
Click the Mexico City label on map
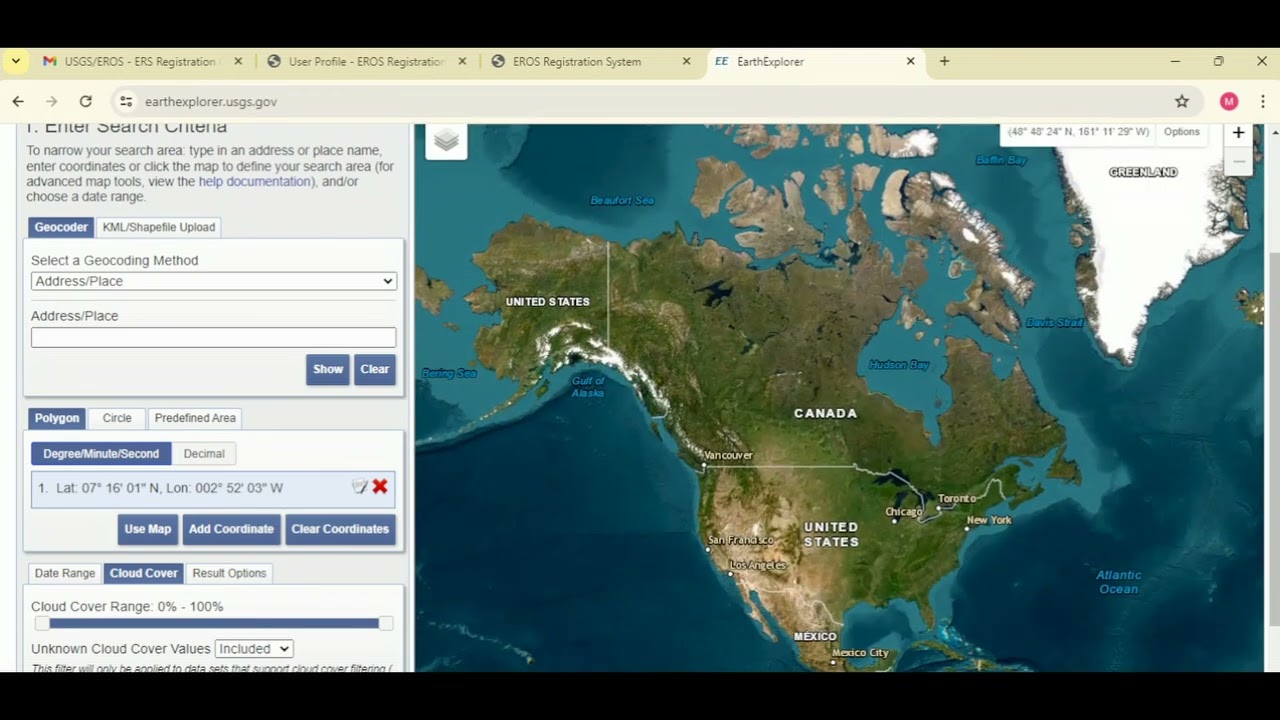pos(860,653)
